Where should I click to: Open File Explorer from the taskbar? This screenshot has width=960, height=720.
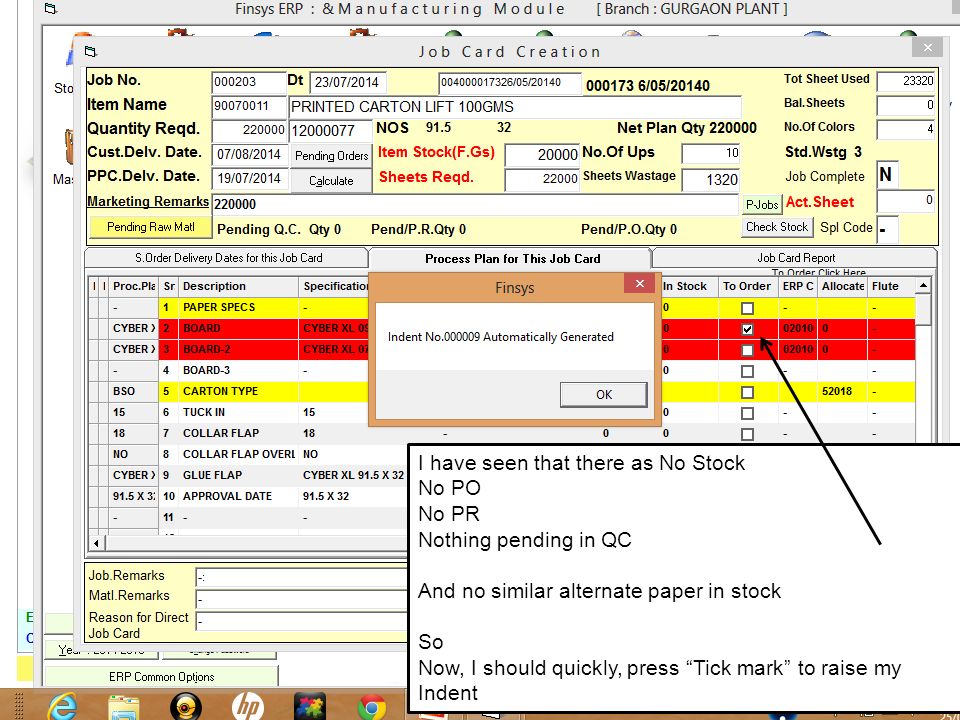[124, 707]
